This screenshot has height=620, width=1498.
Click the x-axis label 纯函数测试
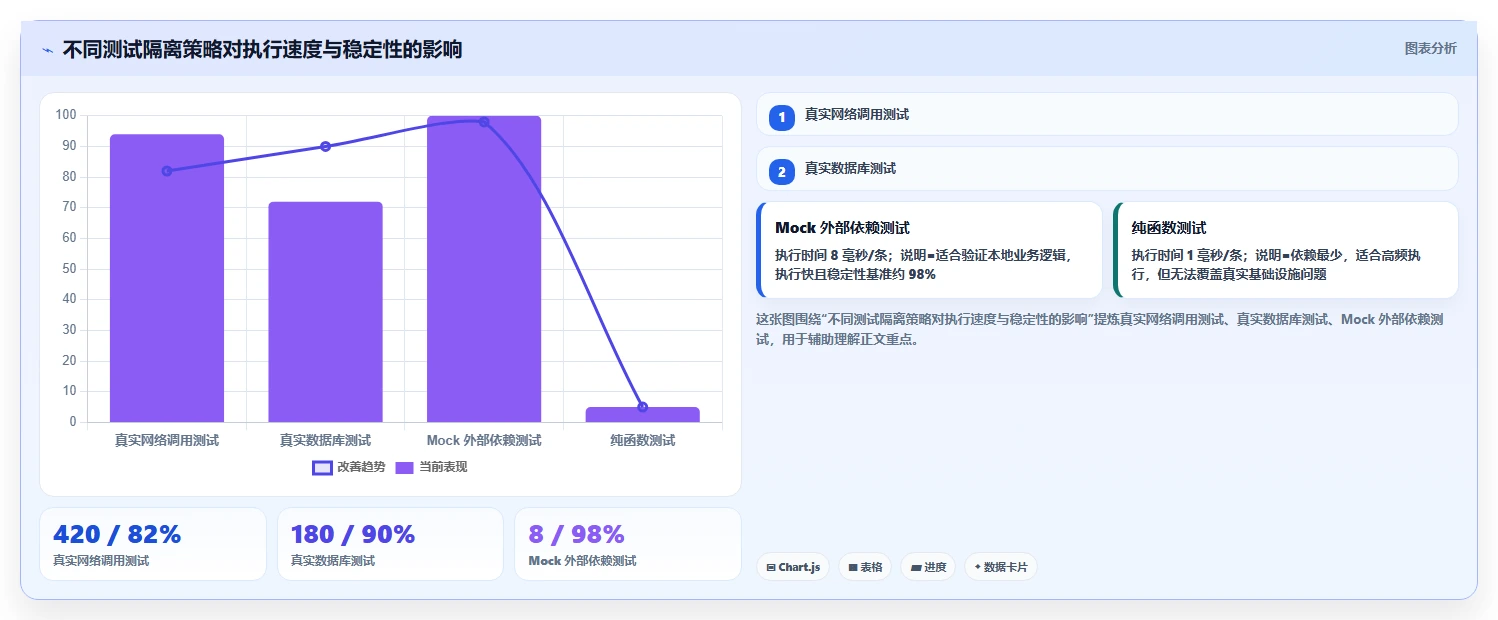642,440
